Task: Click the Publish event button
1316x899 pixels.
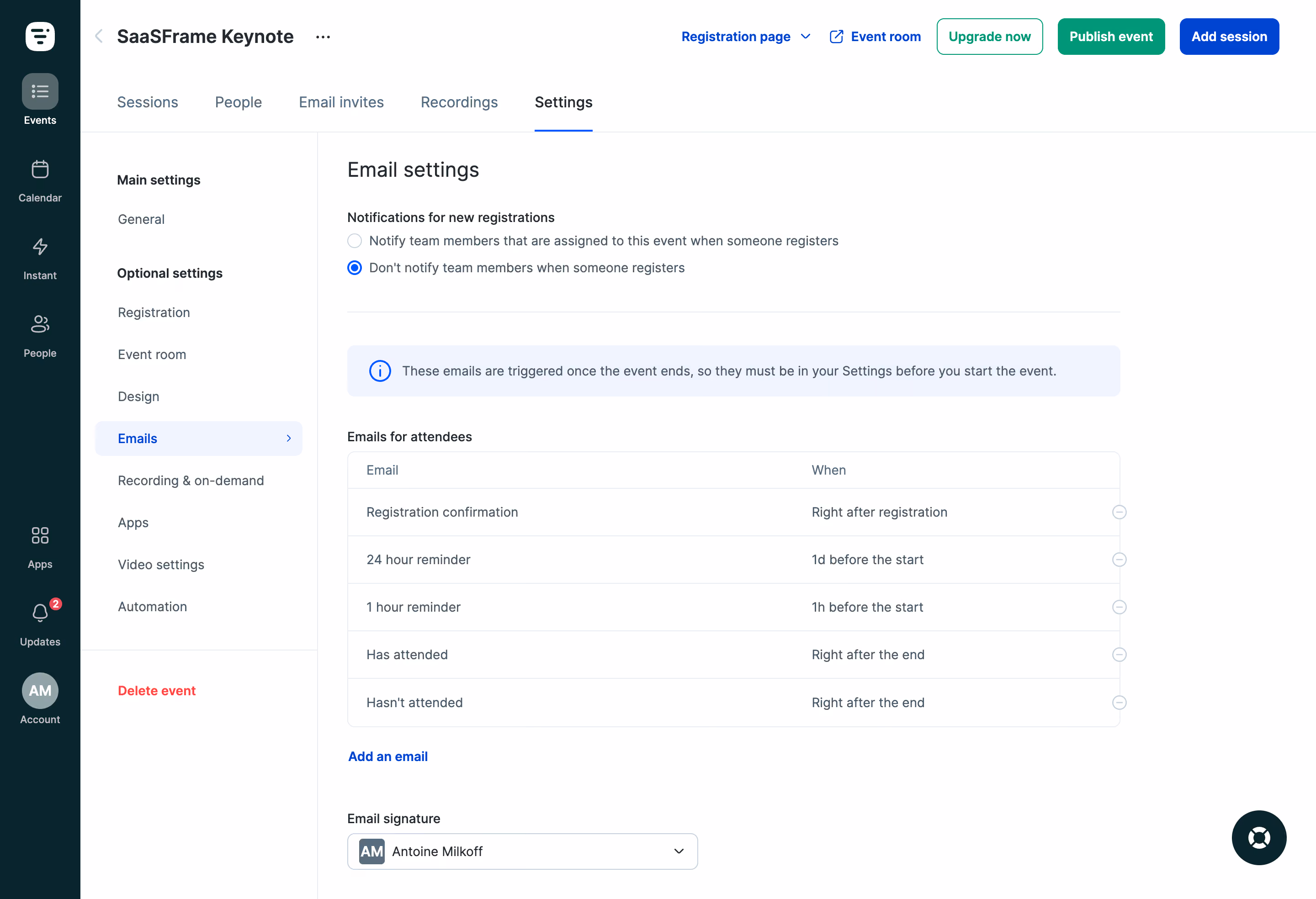Action: point(1111,36)
